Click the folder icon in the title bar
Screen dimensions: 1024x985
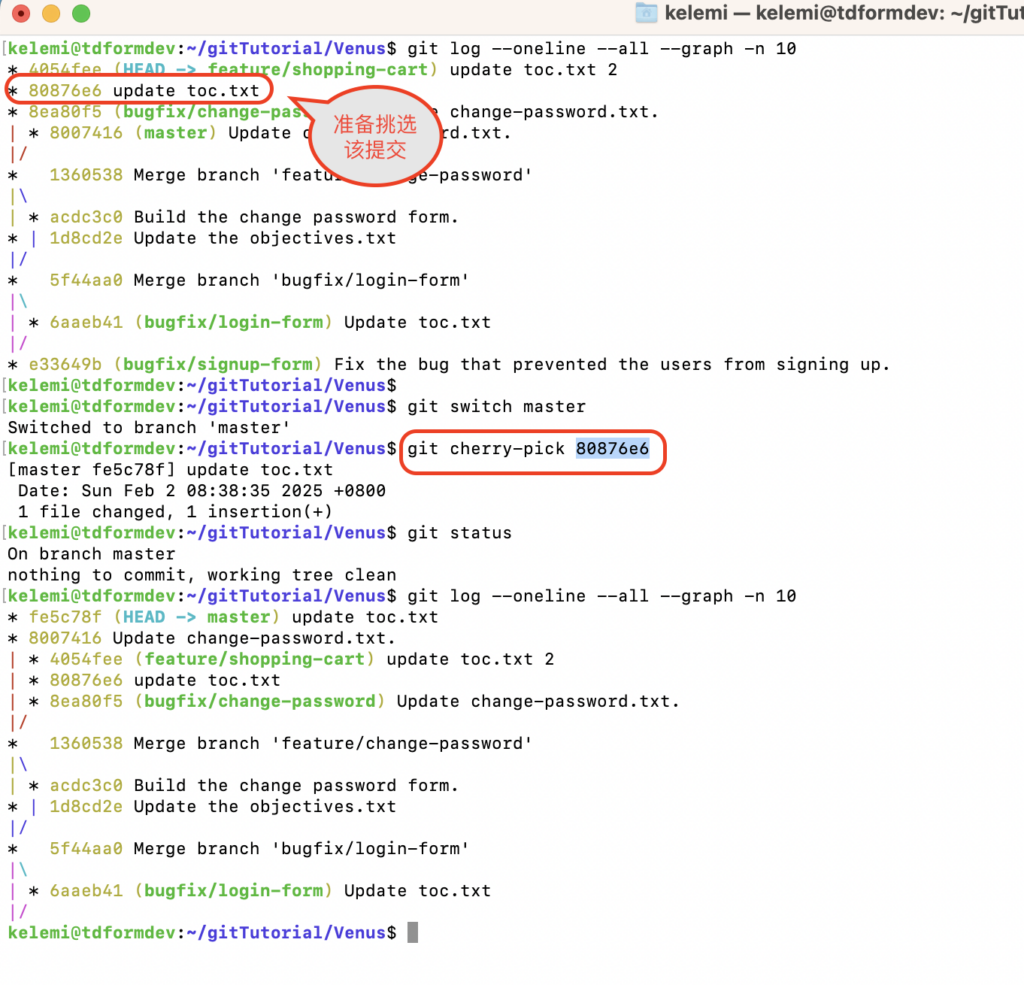pos(646,12)
